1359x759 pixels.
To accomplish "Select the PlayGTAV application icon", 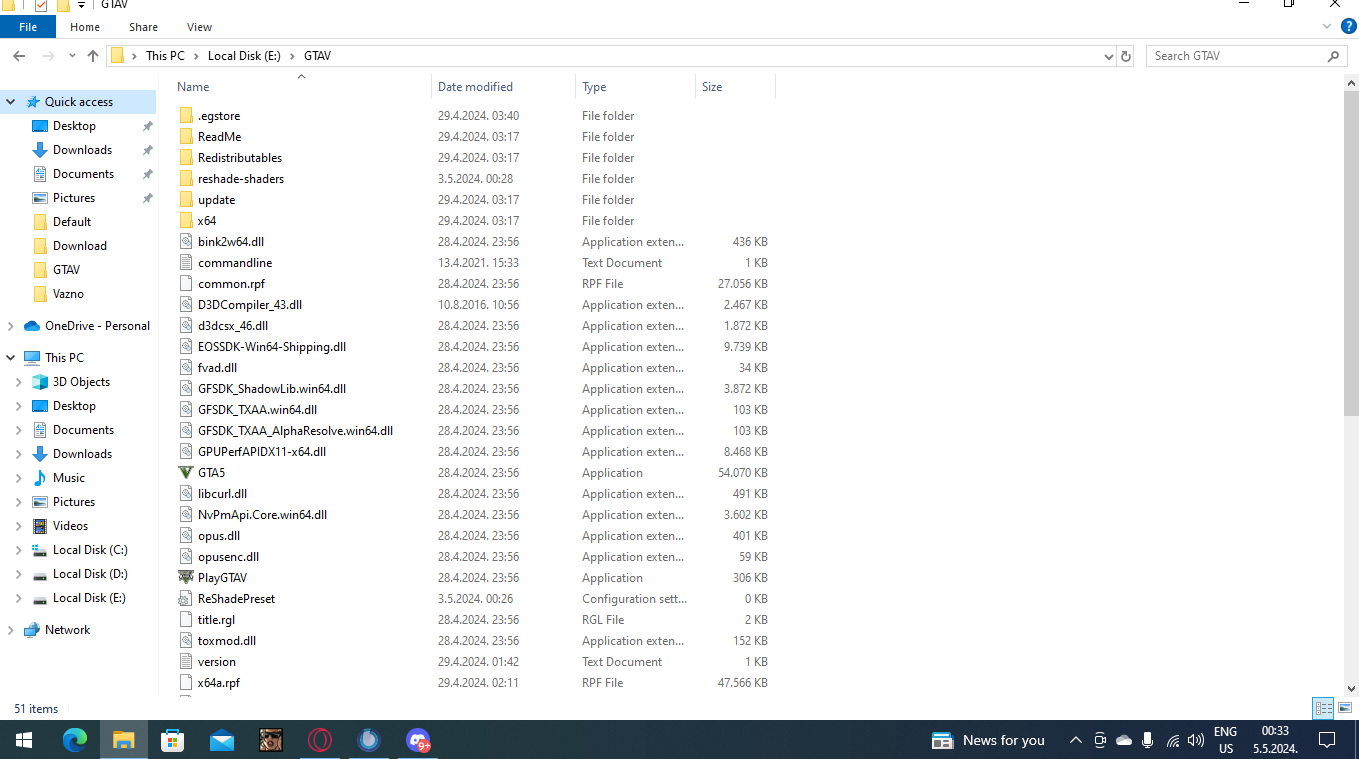I will click(186, 577).
